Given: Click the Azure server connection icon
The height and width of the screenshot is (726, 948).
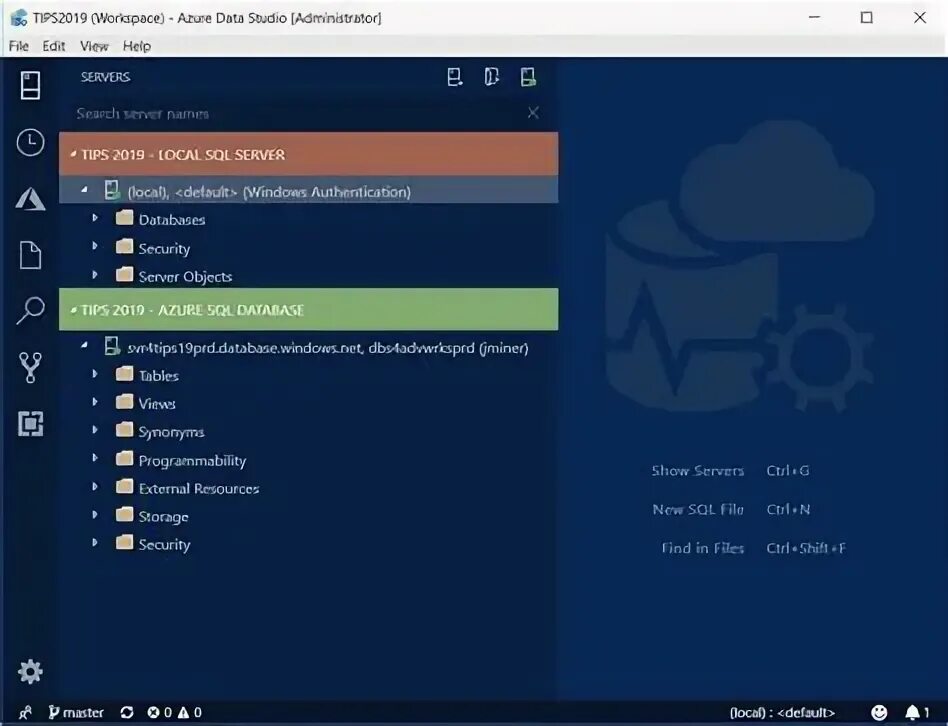Looking at the screenshot, I should [112, 346].
